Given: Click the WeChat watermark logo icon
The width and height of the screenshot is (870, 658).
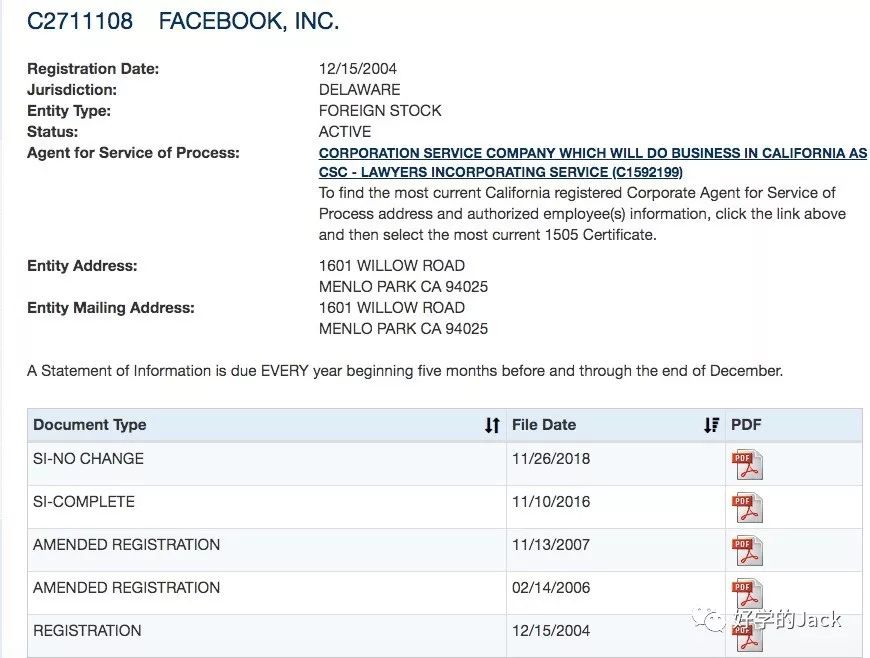Looking at the screenshot, I should [714, 620].
